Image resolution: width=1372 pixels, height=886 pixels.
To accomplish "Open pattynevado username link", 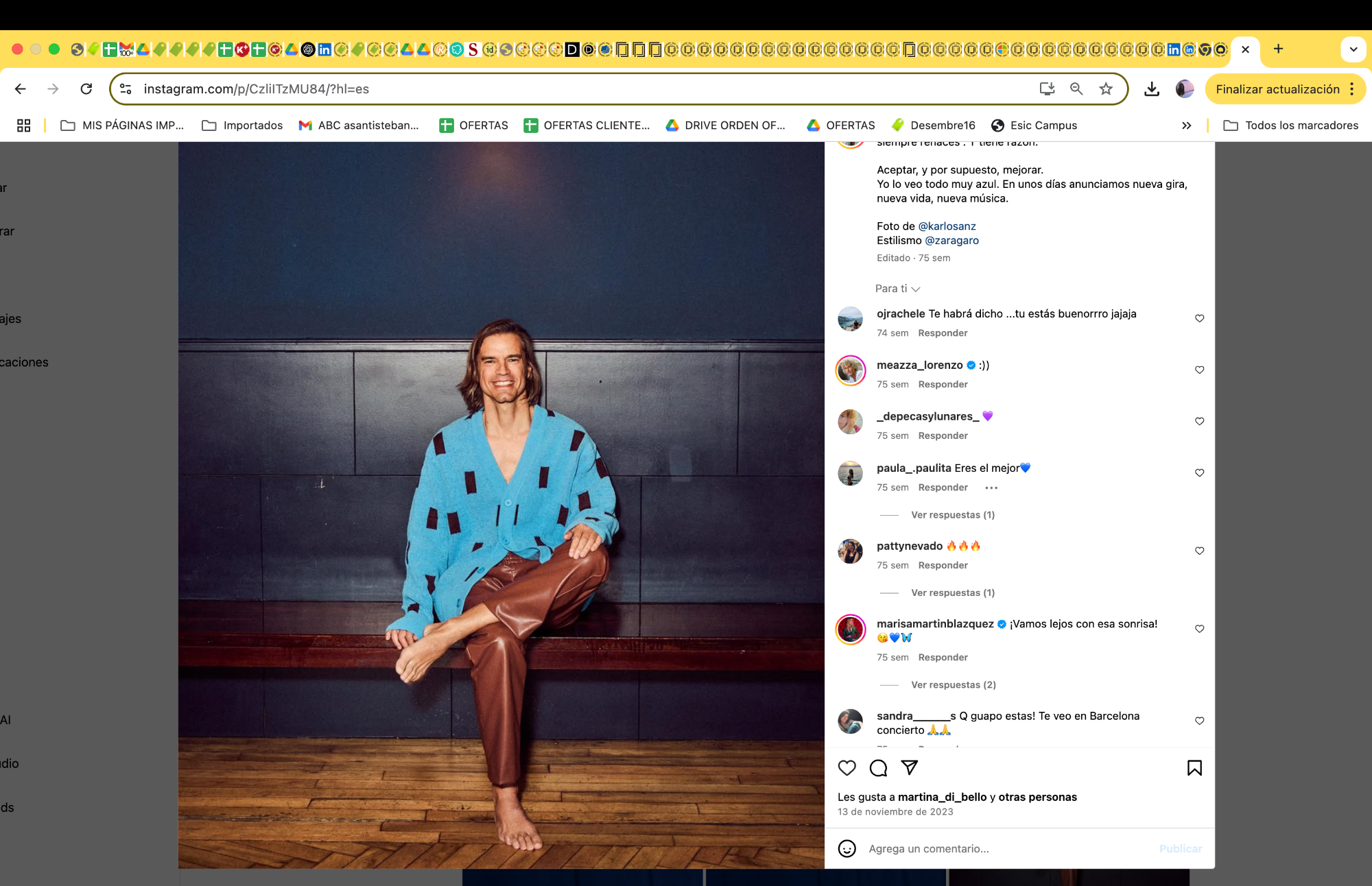I will click(x=910, y=546).
